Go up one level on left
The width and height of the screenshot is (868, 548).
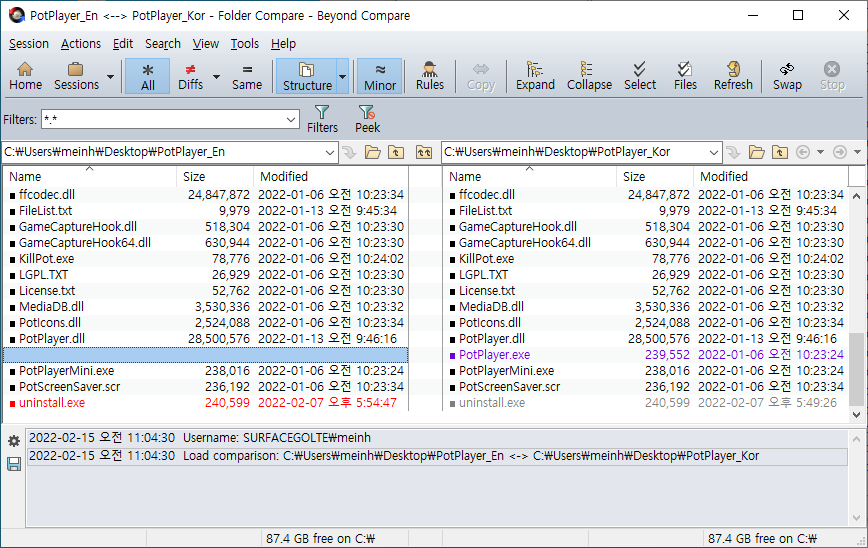[396, 152]
